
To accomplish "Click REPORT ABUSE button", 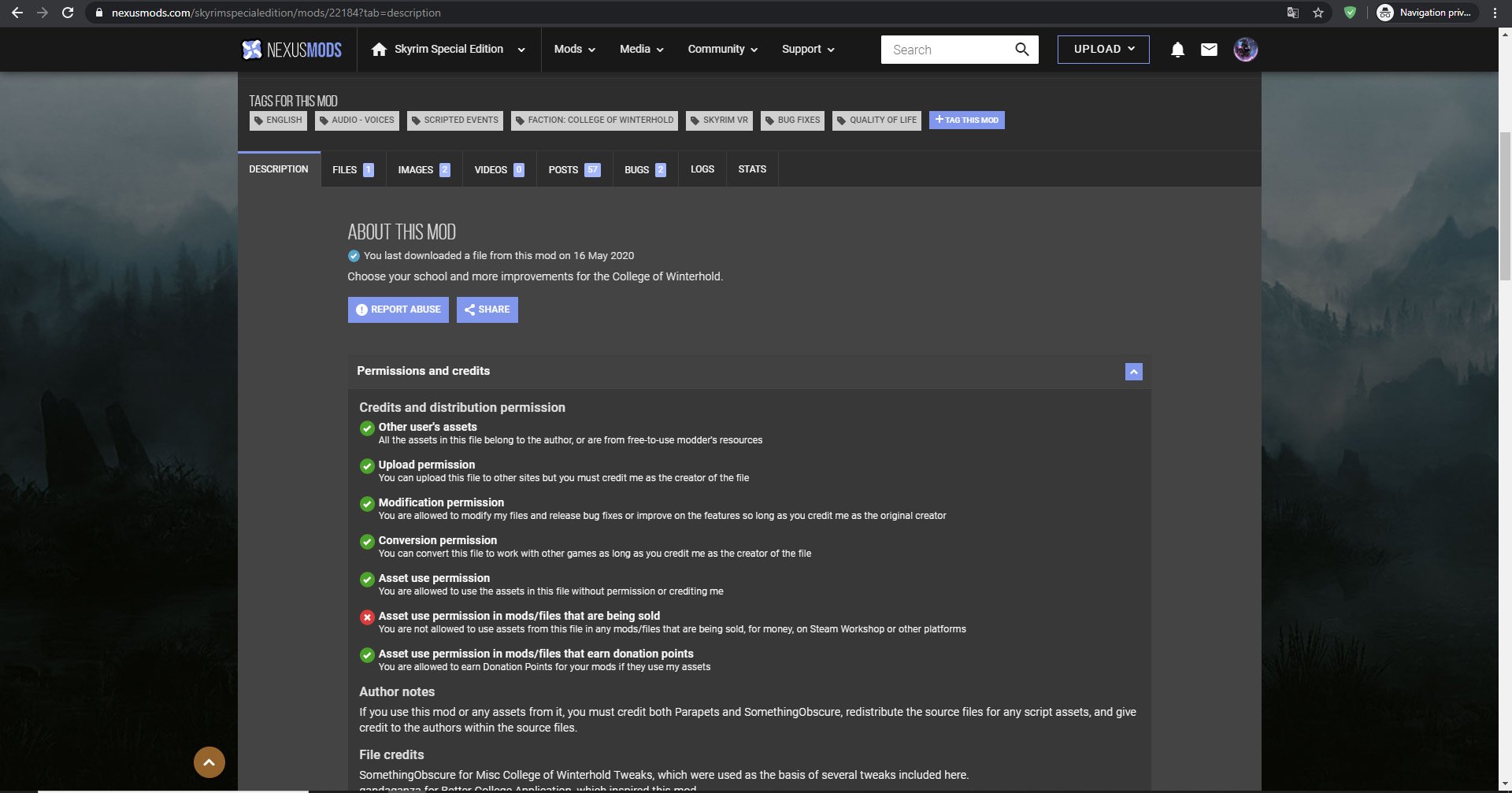I will pos(398,309).
